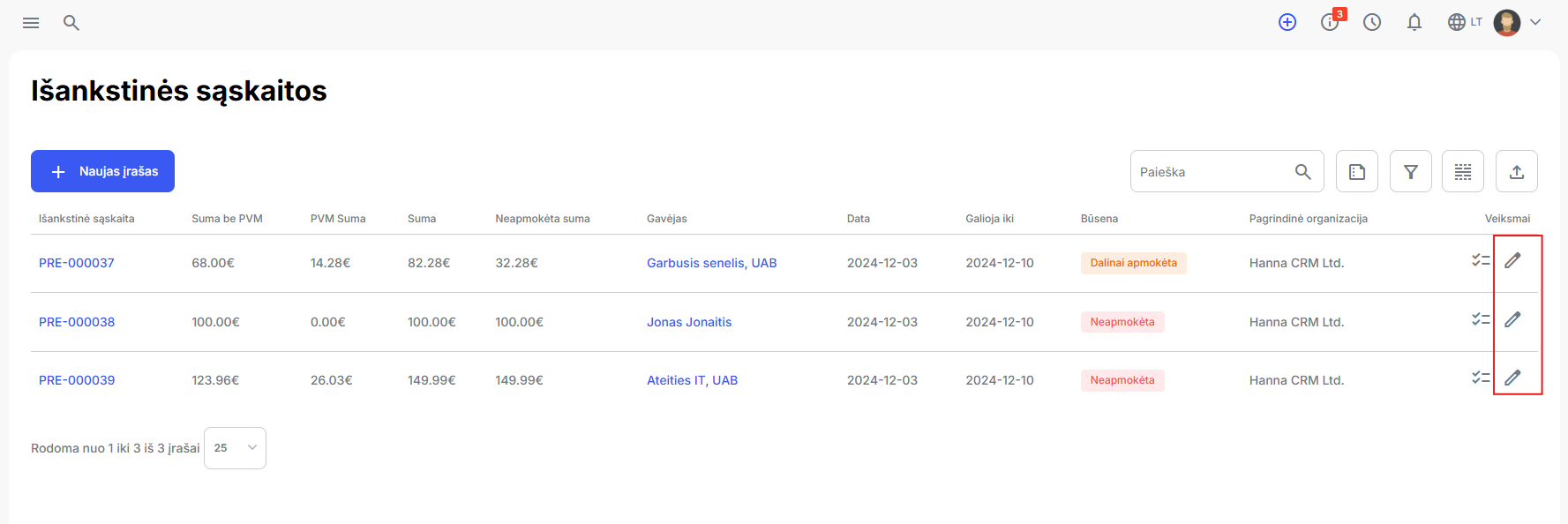The height and width of the screenshot is (524, 1568).
Task: Click the top bar search magnifier icon
Action: click(x=71, y=23)
